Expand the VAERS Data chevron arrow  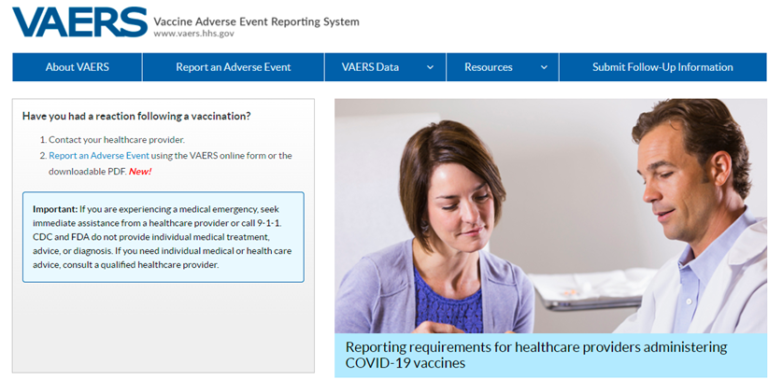(x=430, y=68)
